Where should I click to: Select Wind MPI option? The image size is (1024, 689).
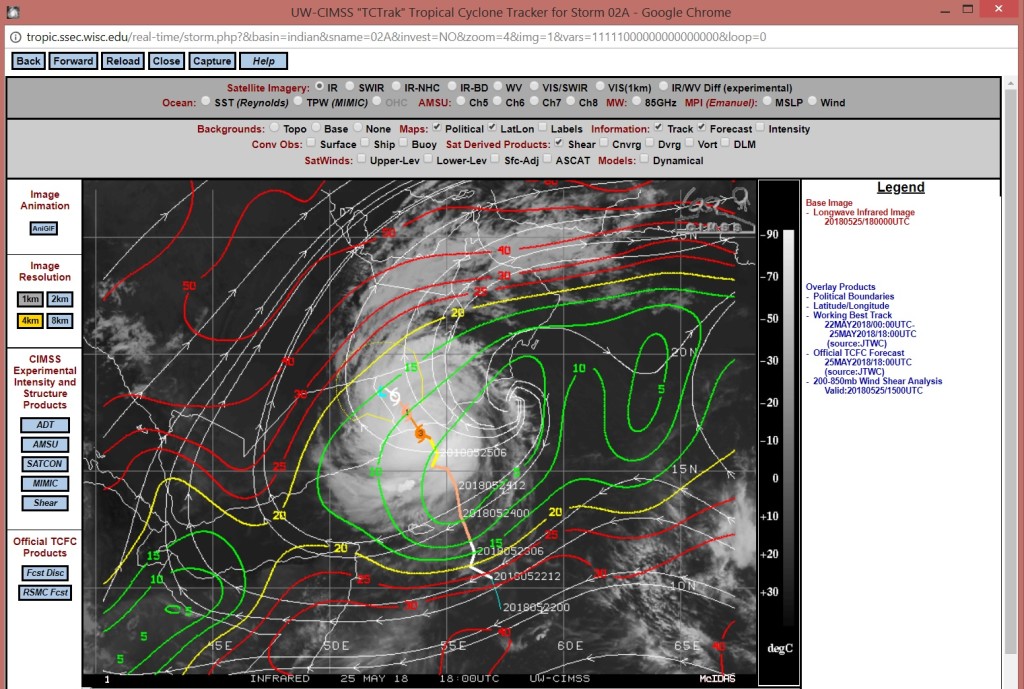click(812, 101)
